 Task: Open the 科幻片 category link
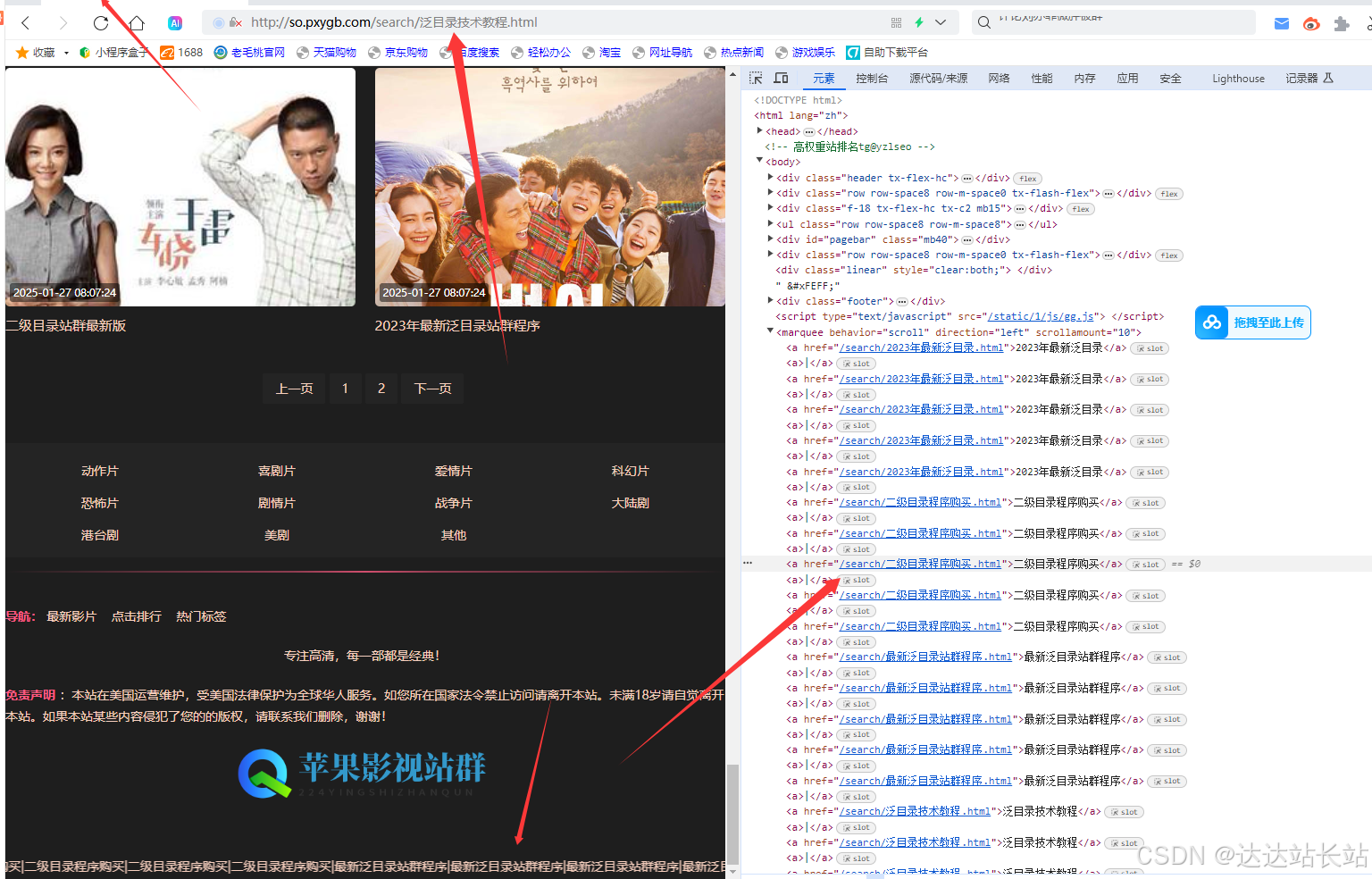point(631,471)
